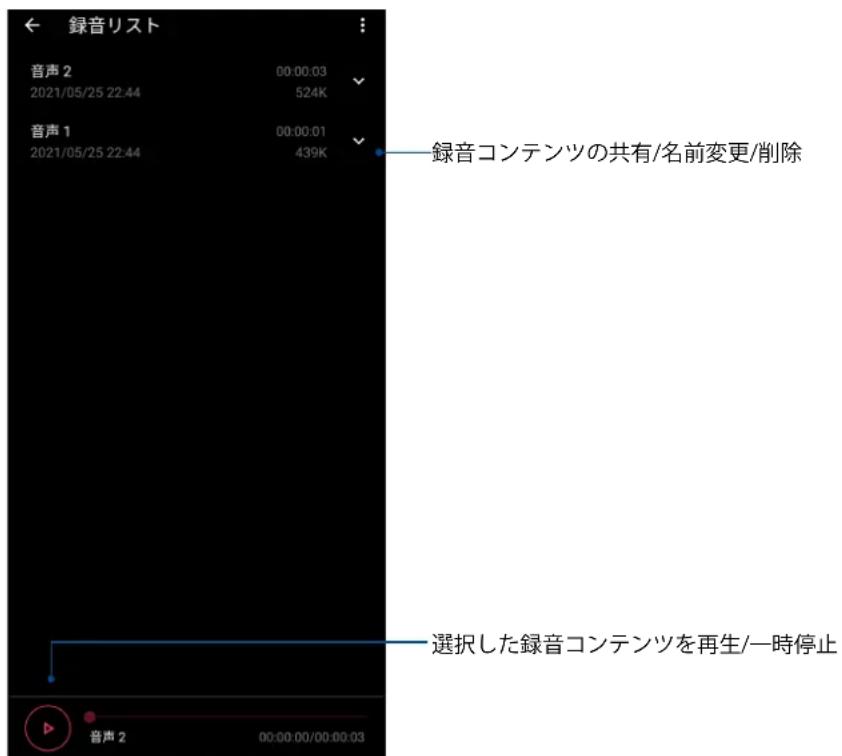Expand options chevron for 音声 2
The width and height of the screenshot is (842, 756).
[358, 82]
